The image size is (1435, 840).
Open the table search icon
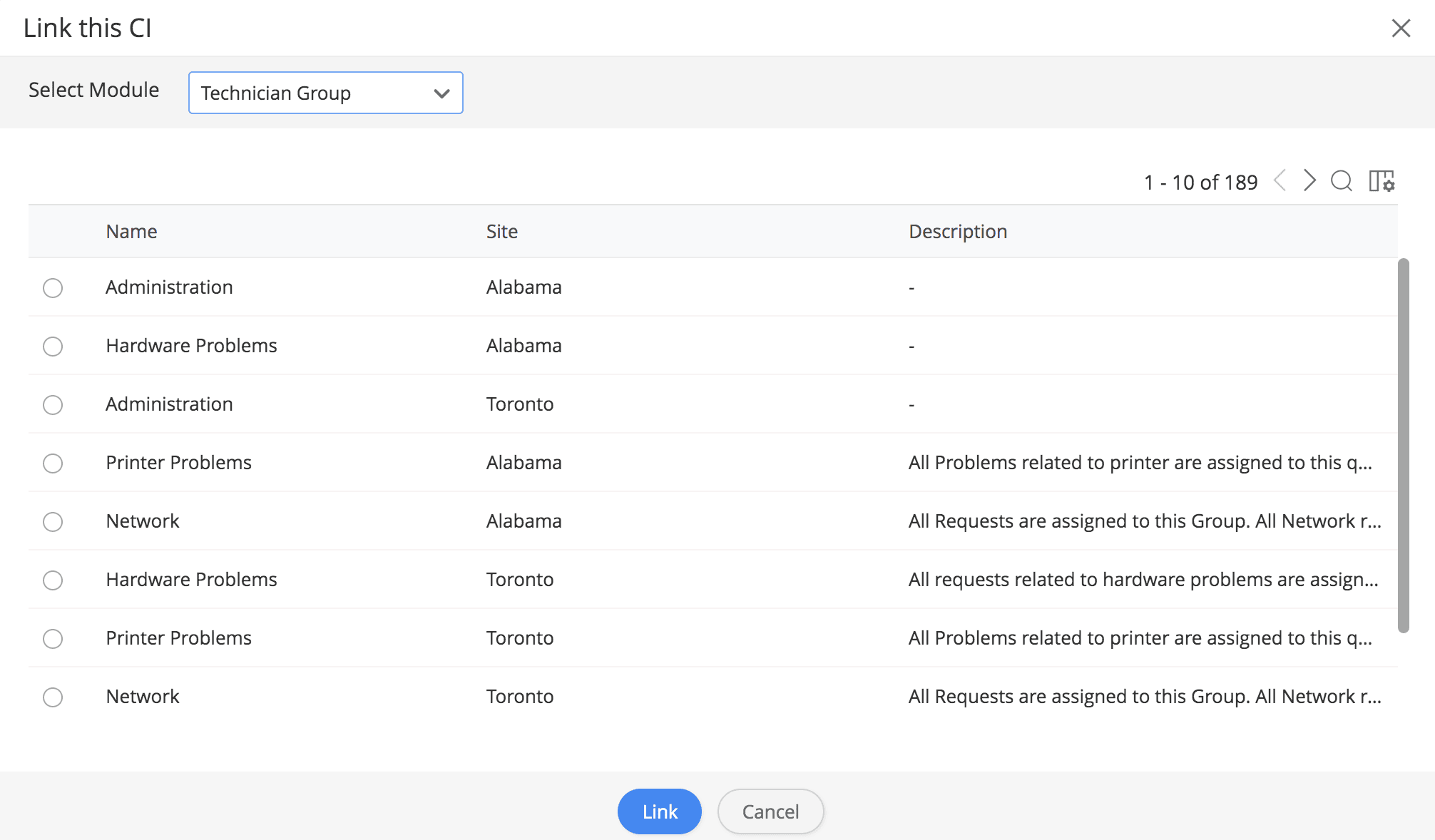1341,181
